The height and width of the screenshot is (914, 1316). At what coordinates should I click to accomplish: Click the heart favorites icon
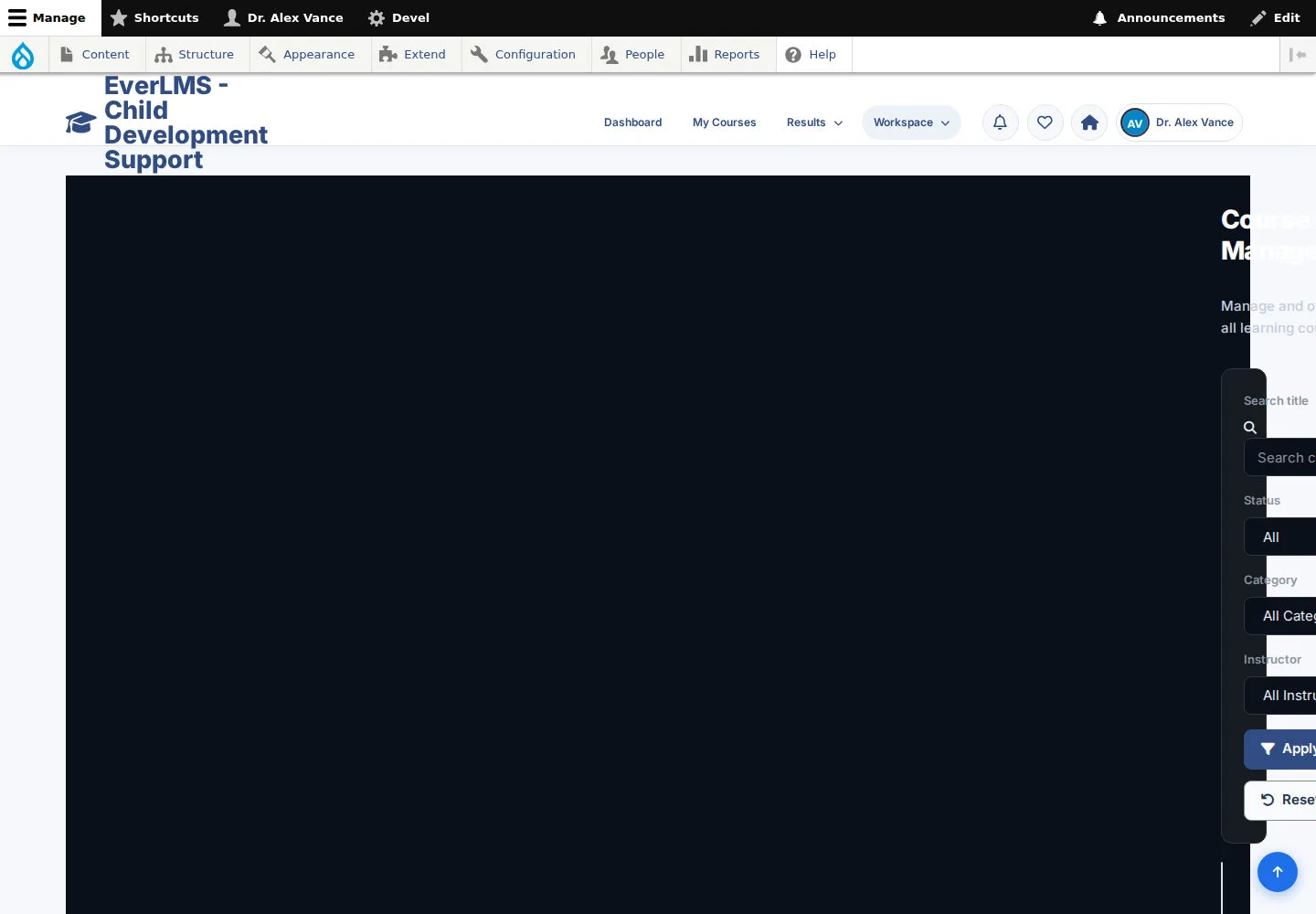(1045, 122)
